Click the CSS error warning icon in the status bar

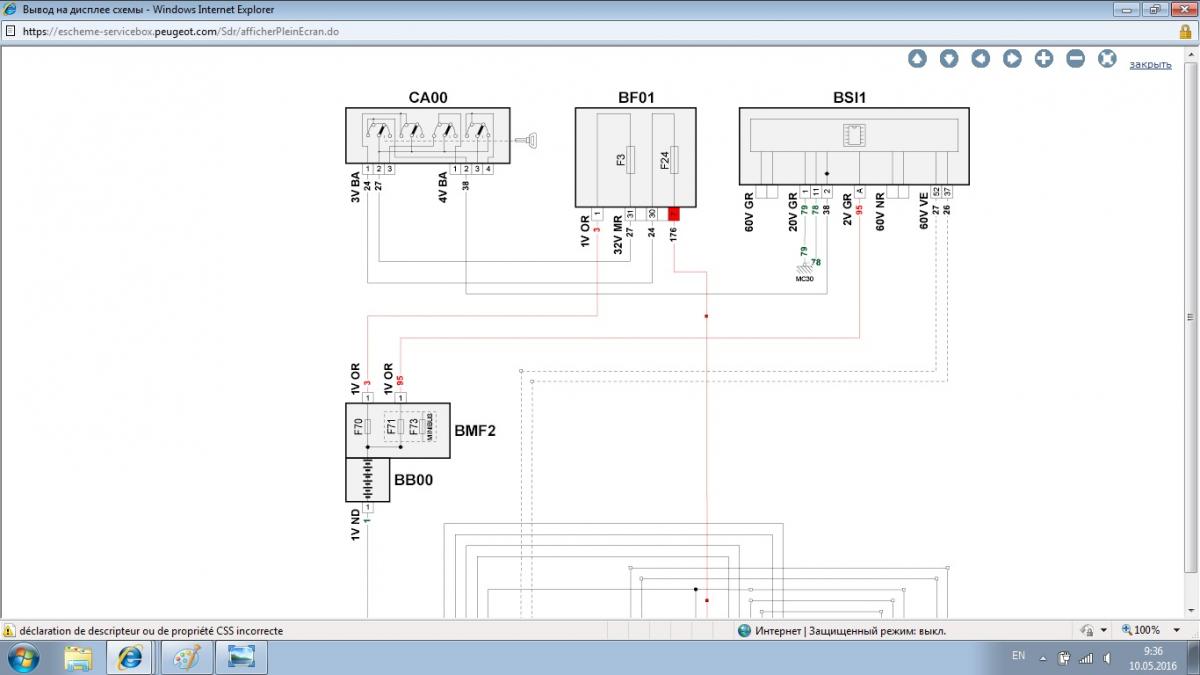point(9,631)
